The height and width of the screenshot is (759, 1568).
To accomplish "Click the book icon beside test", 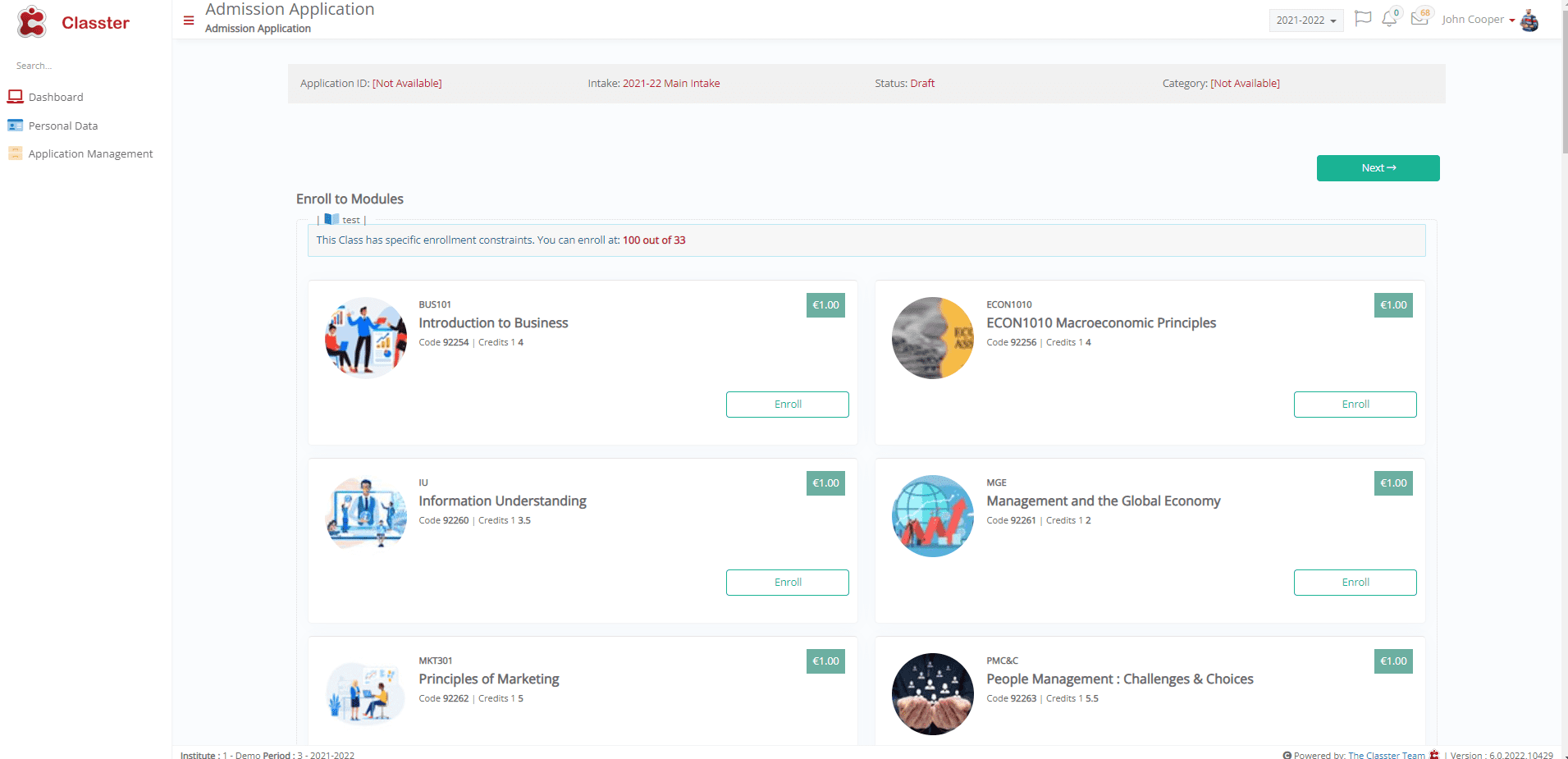I will click(331, 219).
